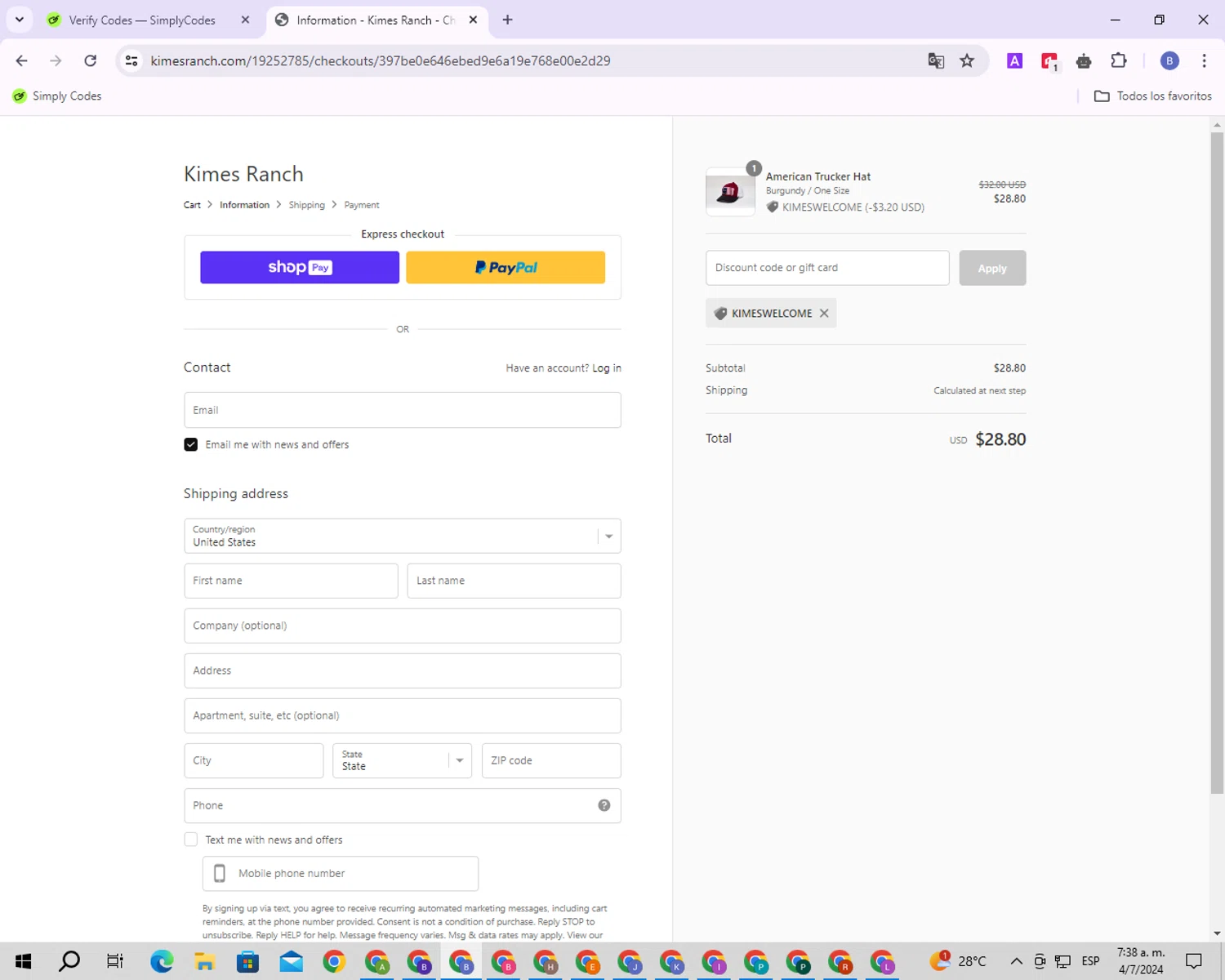This screenshot has height=980, width=1225.
Task: Open the purple A extension
Action: pyautogui.click(x=1014, y=60)
